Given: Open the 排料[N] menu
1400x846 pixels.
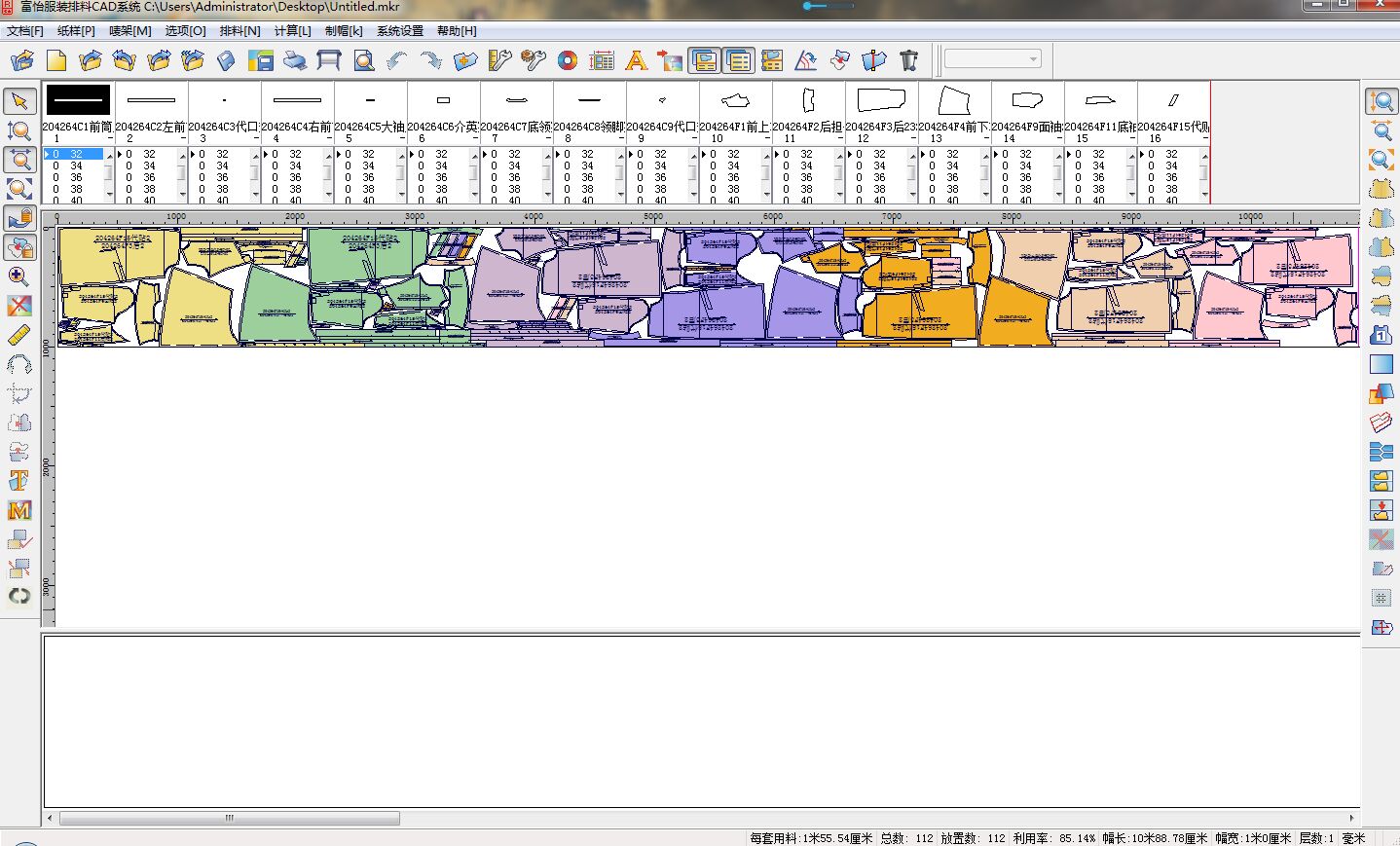Looking at the screenshot, I should click(239, 31).
